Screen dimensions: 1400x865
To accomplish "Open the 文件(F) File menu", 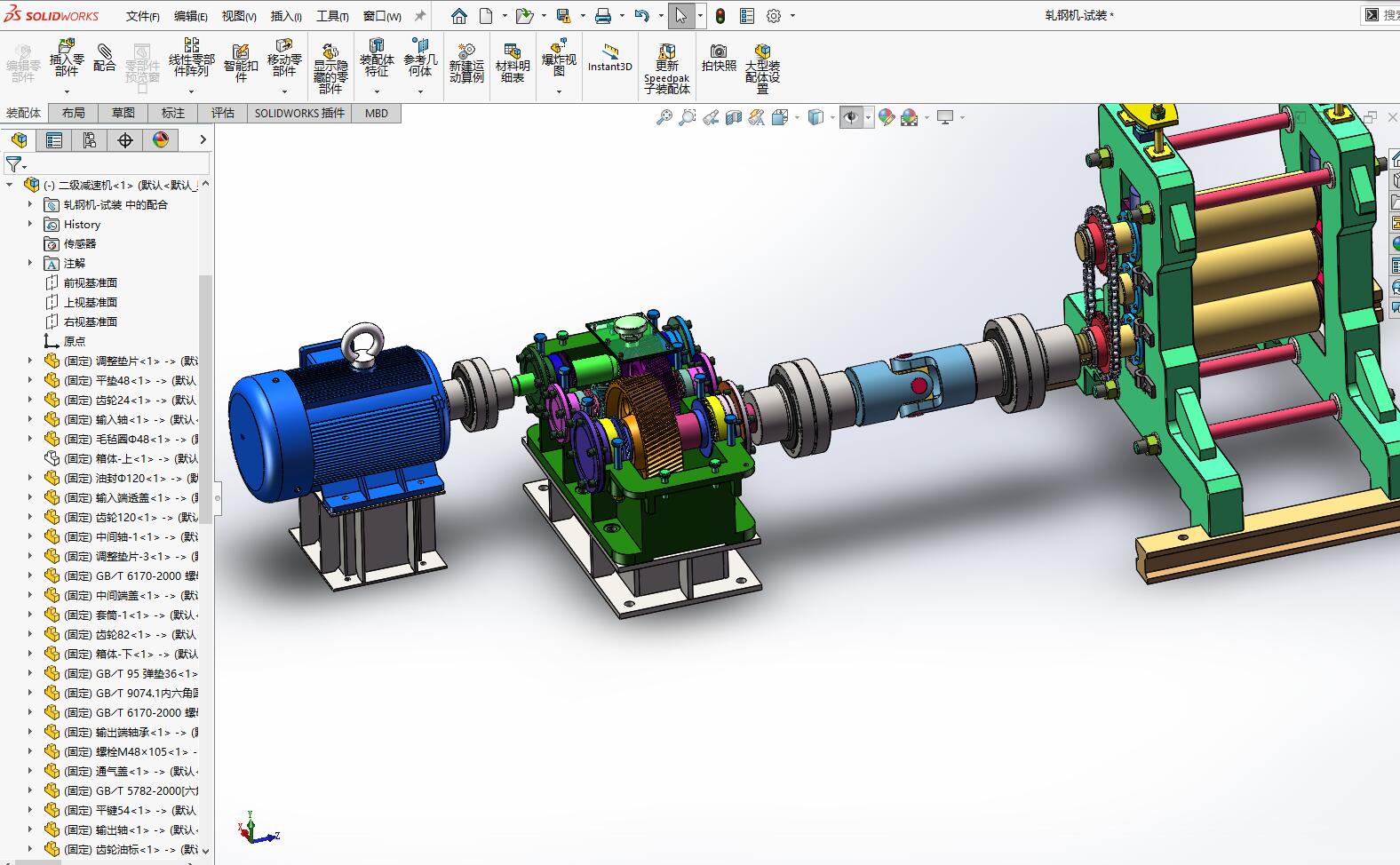I will (143, 16).
